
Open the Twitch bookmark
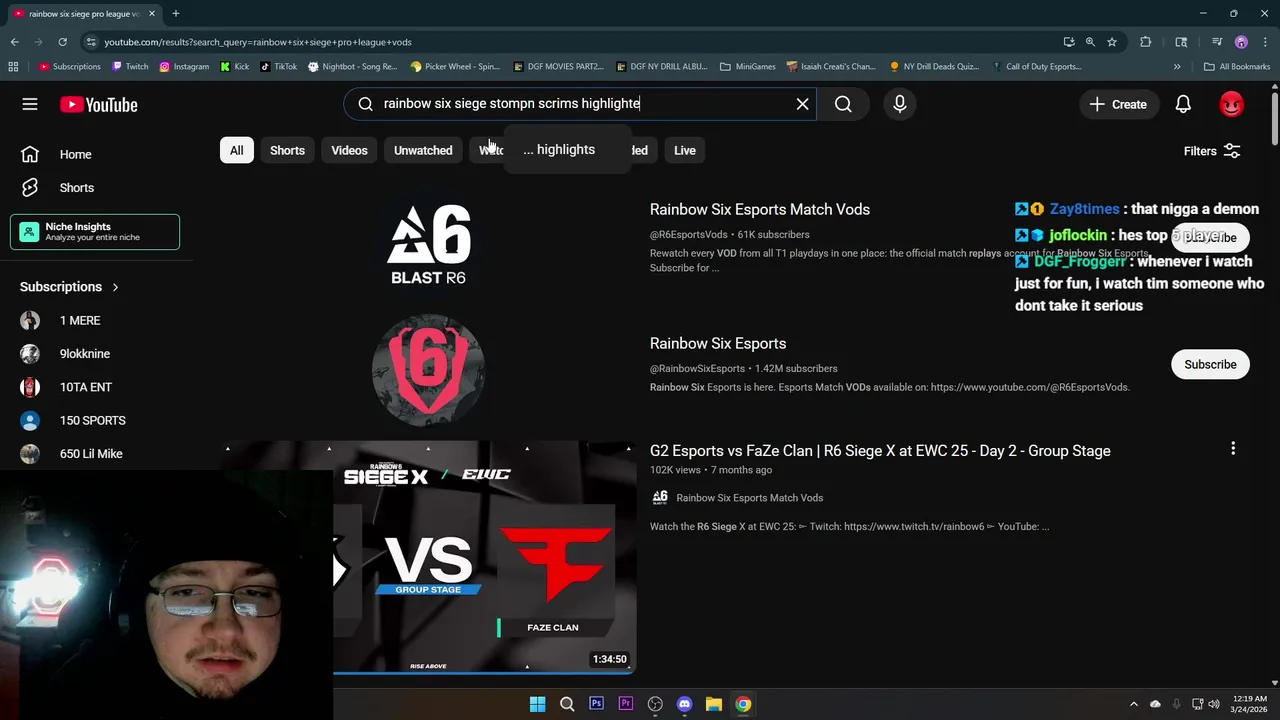pos(130,67)
